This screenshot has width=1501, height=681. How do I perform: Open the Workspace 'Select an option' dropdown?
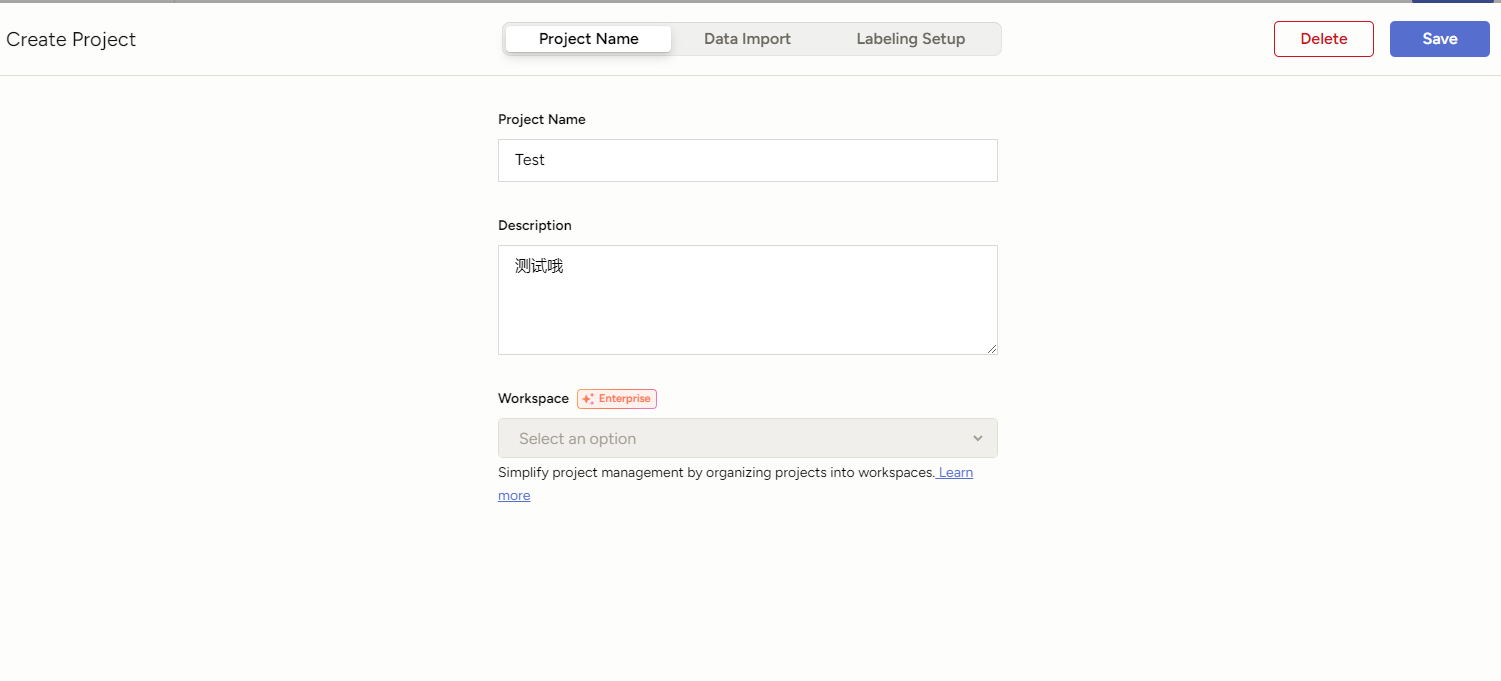point(747,438)
